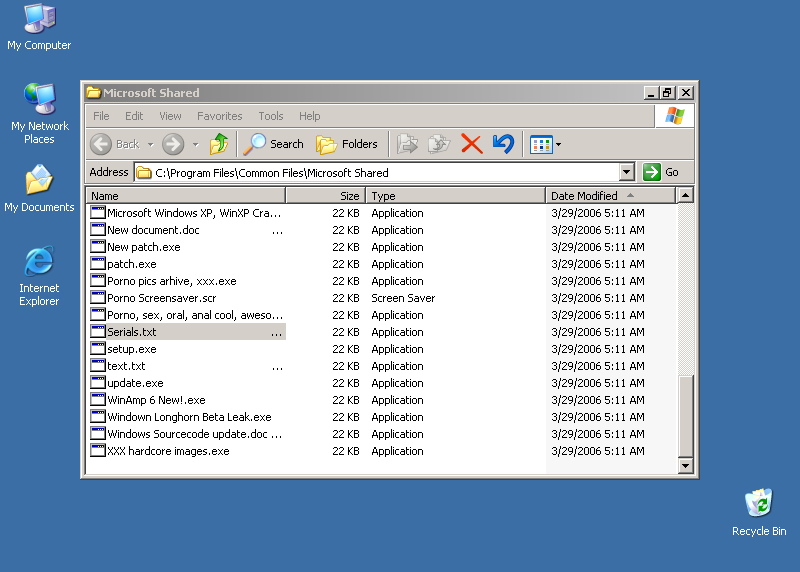Sort by Date Modified column header
The width and height of the screenshot is (800, 572).
coord(611,196)
